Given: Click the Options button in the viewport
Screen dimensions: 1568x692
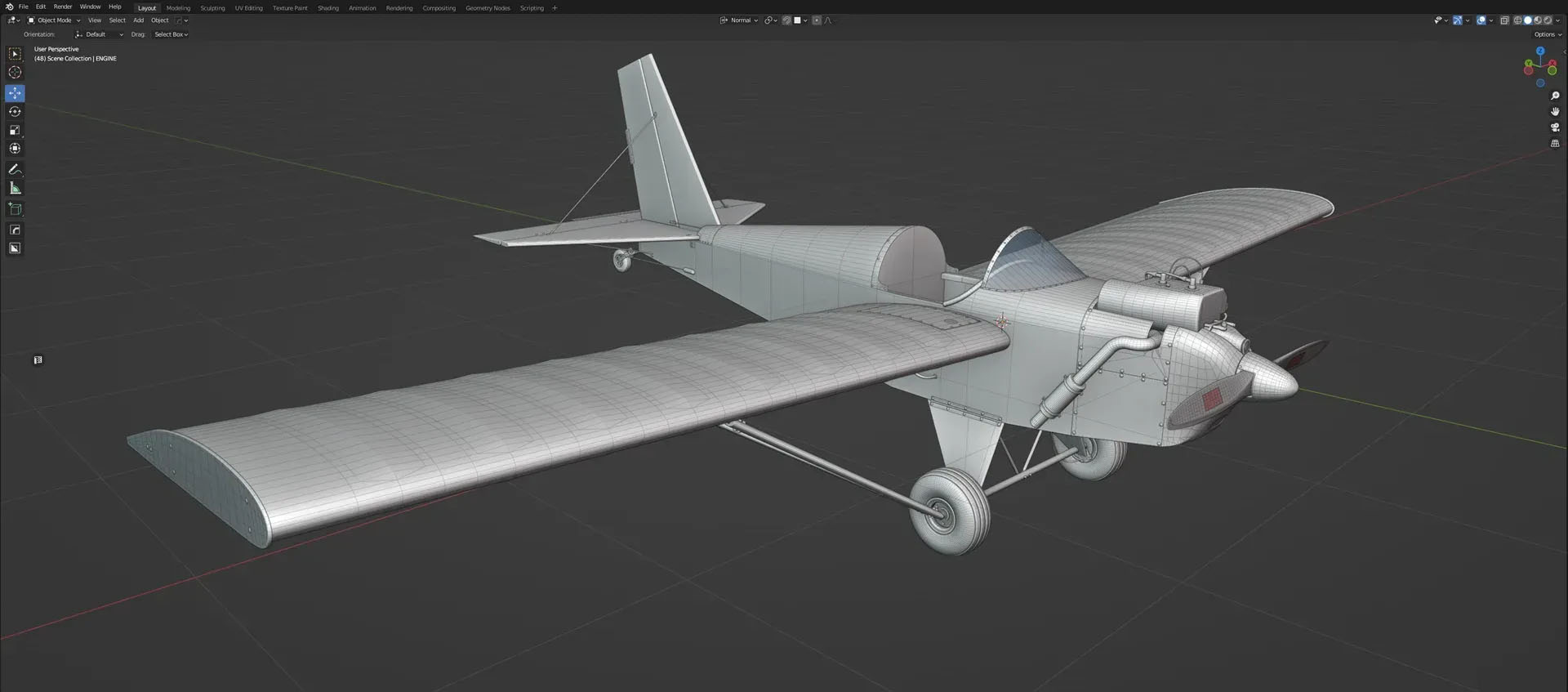Looking at the screenshot, I should click(1547, 34).
